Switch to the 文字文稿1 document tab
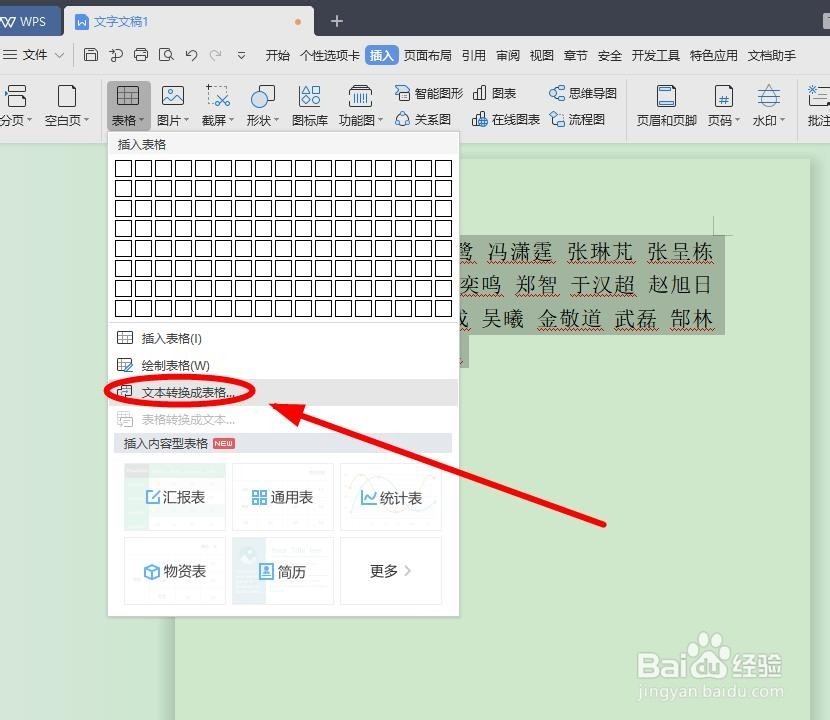This screenshot has height=720, width=830. pyautogui.click(x=188, y=21)
